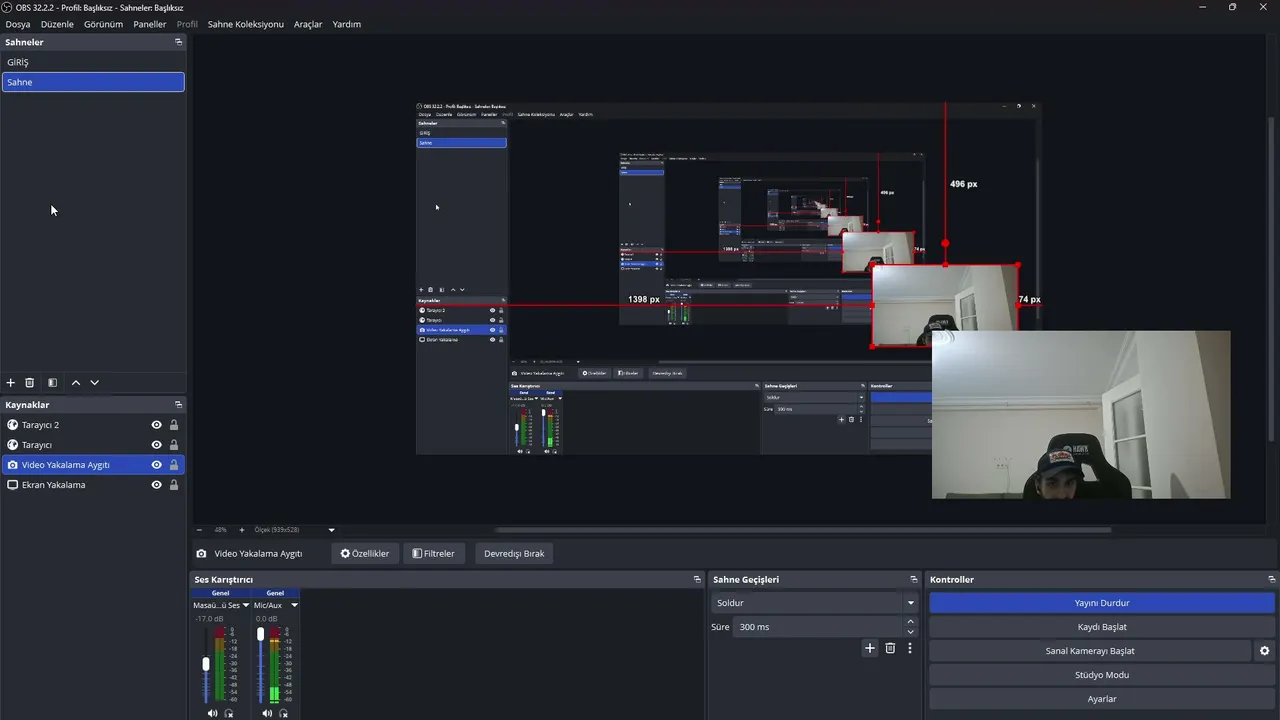
Task: Hide the Tarayıcı source
Action: pyautogui.click(x=157, y=445)
